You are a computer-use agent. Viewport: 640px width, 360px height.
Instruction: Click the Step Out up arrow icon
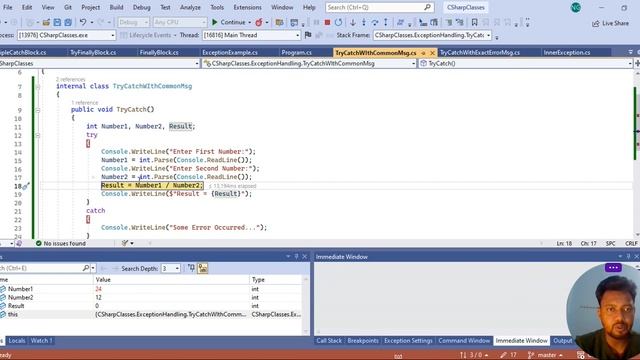click(x=385, y=22)
